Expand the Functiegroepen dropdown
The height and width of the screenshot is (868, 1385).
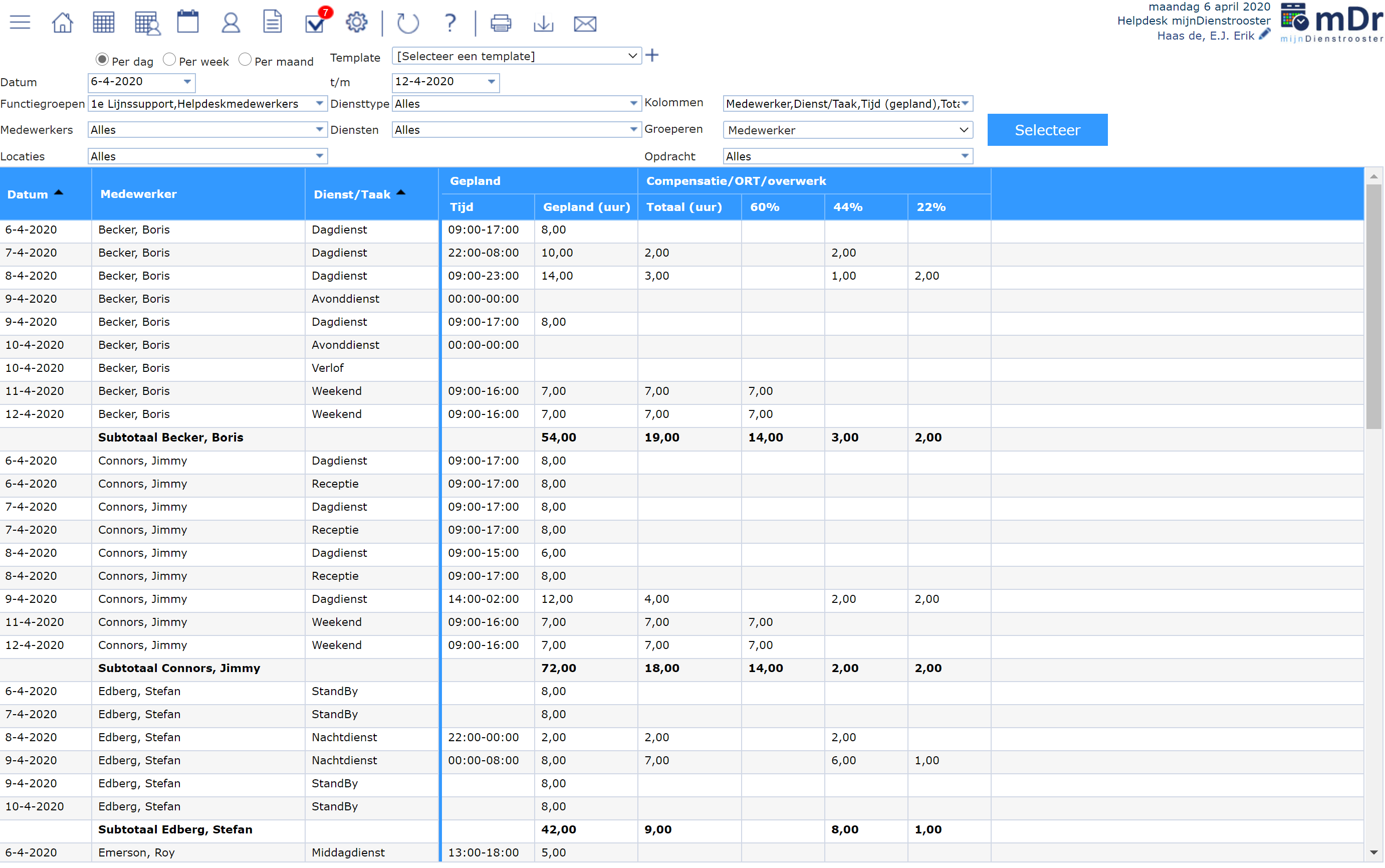319,103
